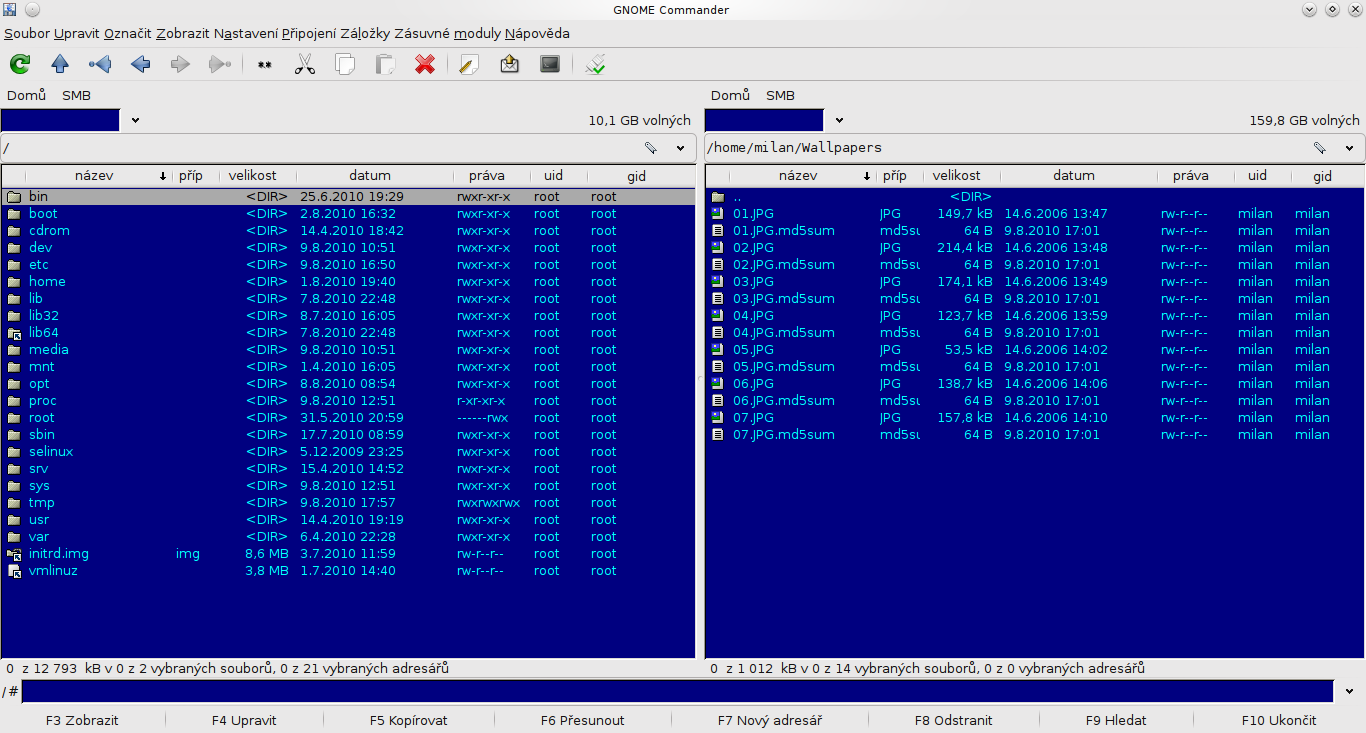The height and width of the screenshot is (733, 1366).
Task: Go back using the blue left arrow
Action: [x=140, y=65]
